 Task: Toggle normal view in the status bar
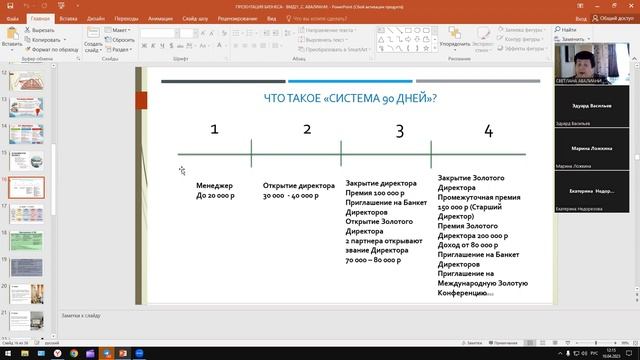point(530,343)
